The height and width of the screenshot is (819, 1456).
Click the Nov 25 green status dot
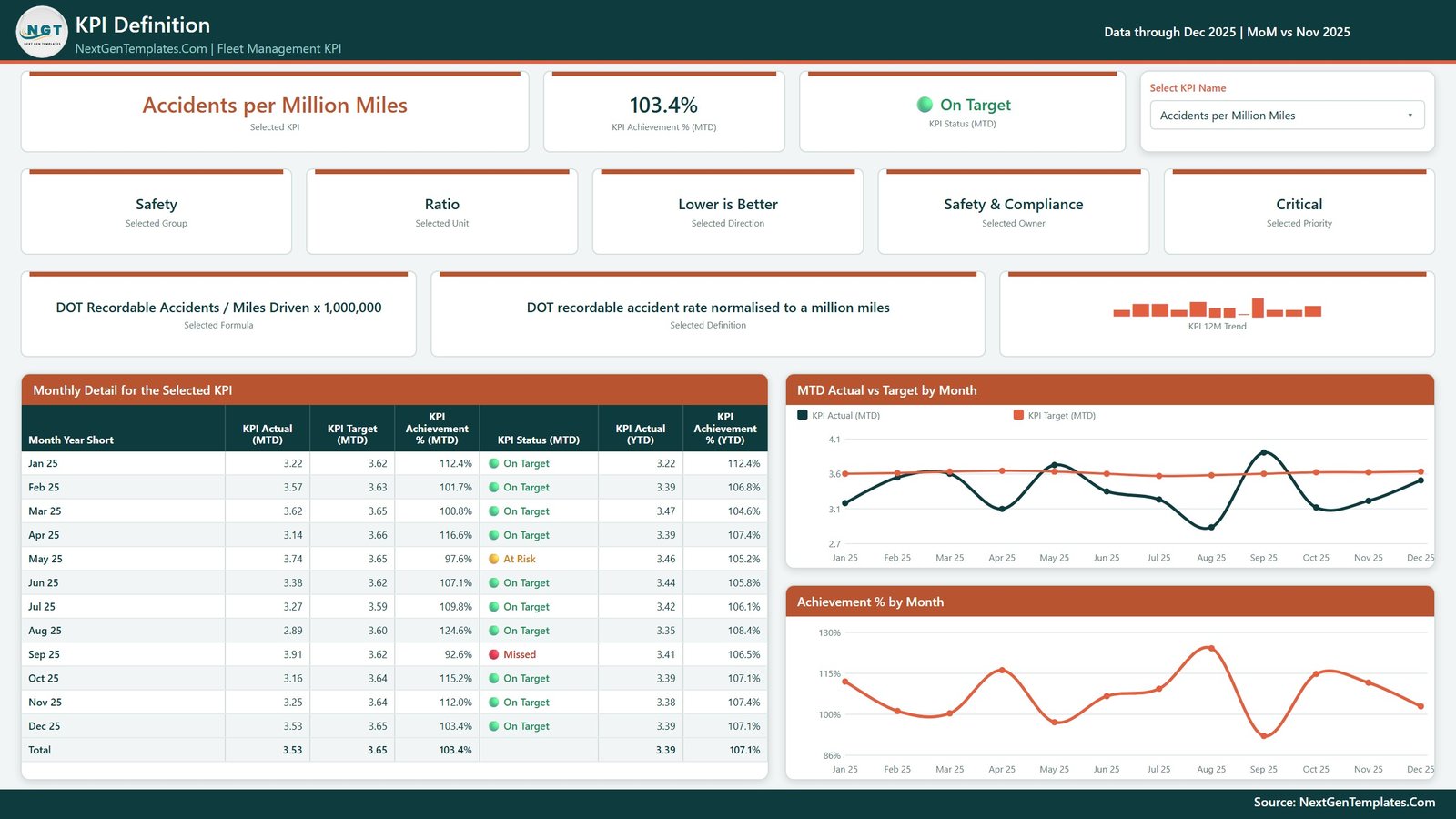[494, 703]
